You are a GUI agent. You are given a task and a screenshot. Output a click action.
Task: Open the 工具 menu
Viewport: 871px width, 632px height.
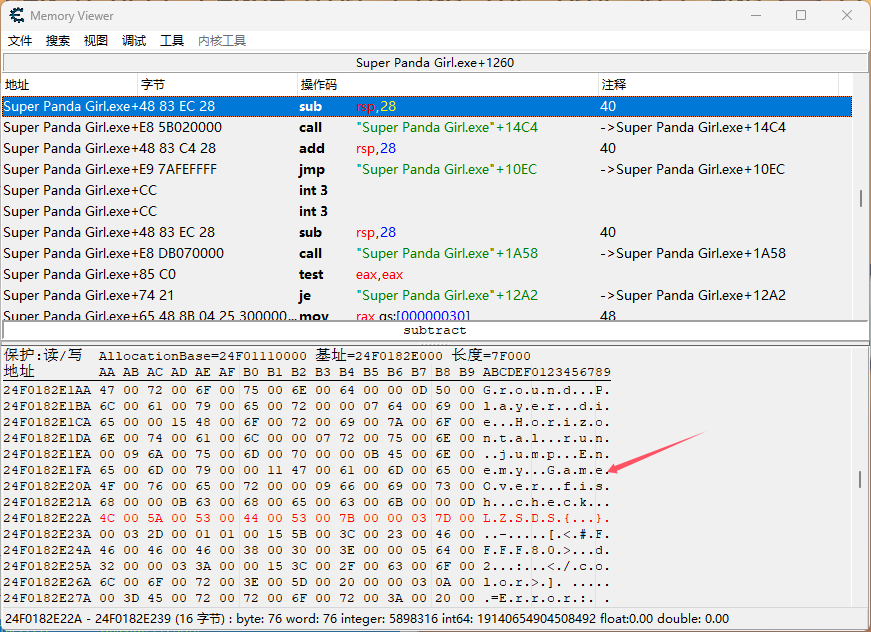172,41
